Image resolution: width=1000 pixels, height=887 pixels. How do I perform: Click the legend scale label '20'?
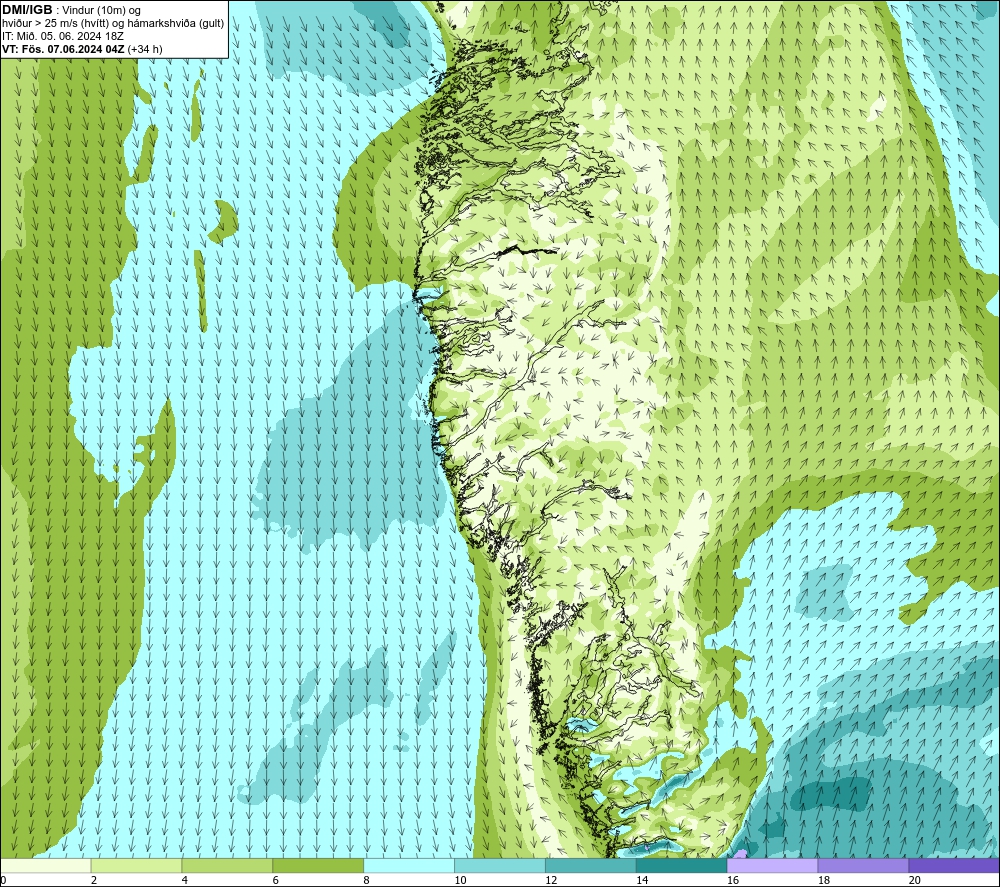915,881
